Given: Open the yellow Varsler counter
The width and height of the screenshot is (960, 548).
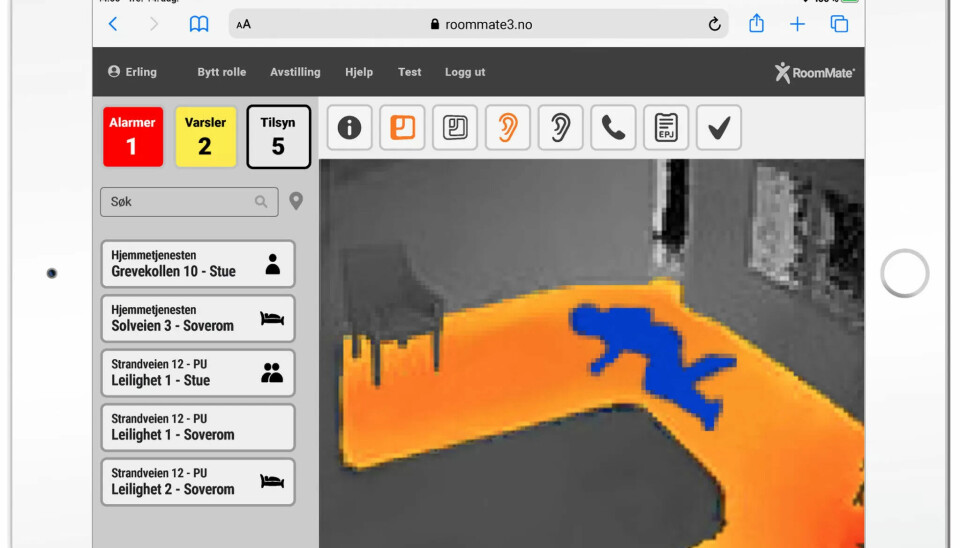Looking at the screenshot, I should pyautogui.click(x=205, y=137).
